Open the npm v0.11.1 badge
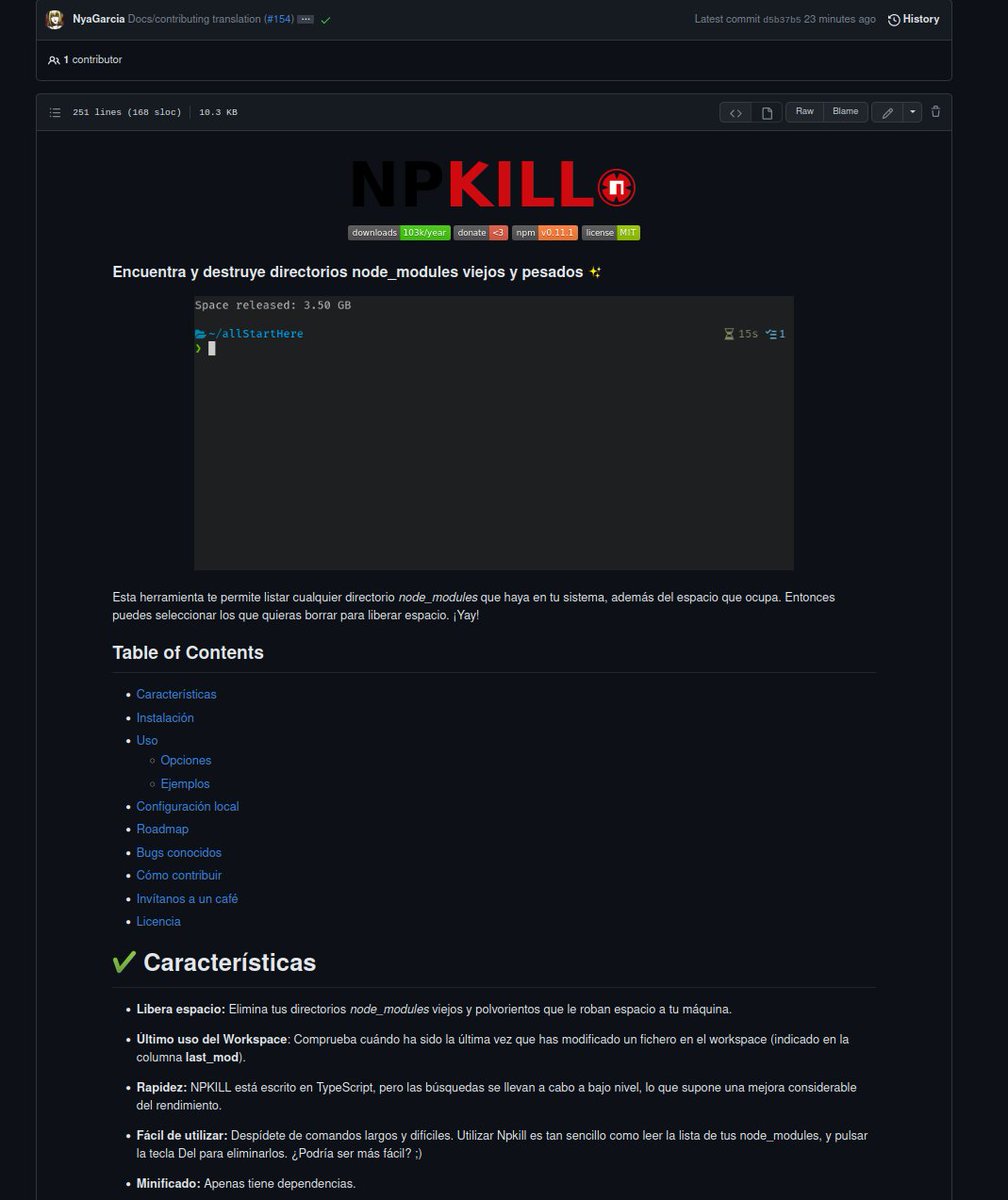The height and width of the screenshot is (1200, 1008). tap(545, 233)
